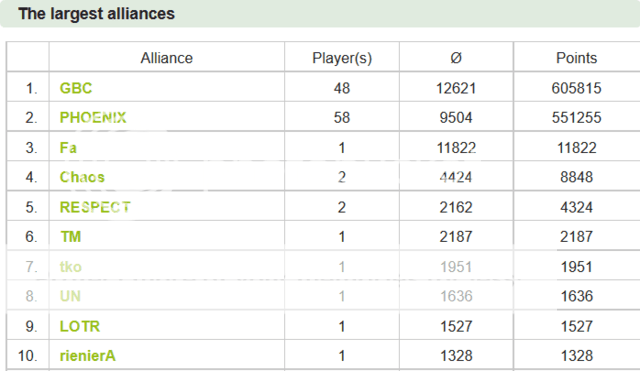Click PHOENIX's player count 58
Screen dimensions: 640x371
coord(342,118)
